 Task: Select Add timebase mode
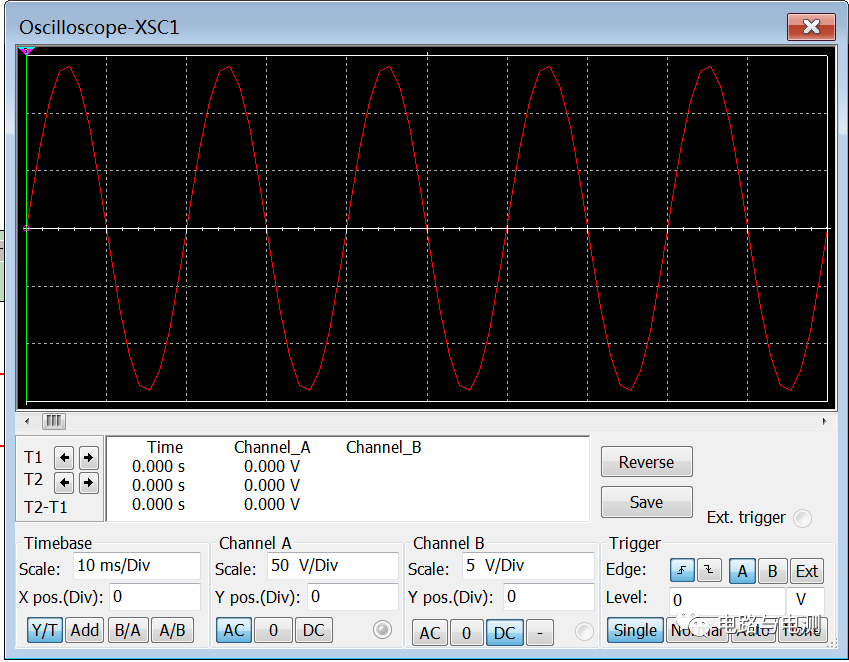(x=84, y=630)
